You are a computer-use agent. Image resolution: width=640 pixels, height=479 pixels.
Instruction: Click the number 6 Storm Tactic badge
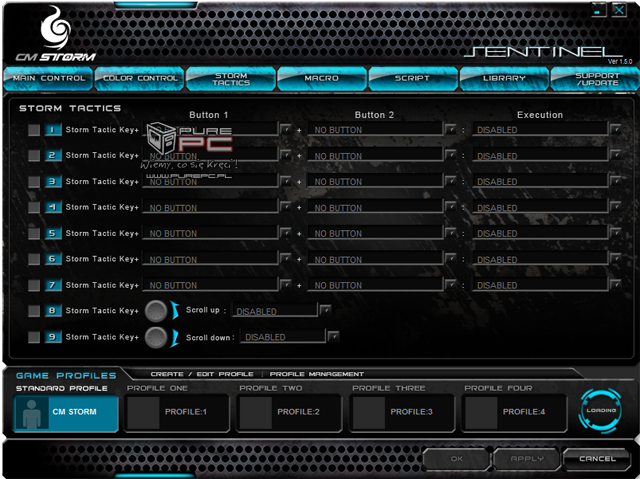tap(53, 259)
